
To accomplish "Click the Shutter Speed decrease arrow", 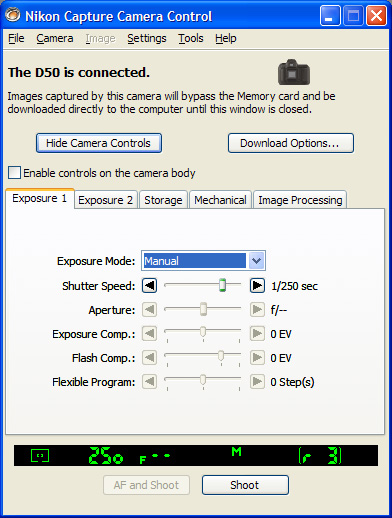I will (x=149, y=286).
